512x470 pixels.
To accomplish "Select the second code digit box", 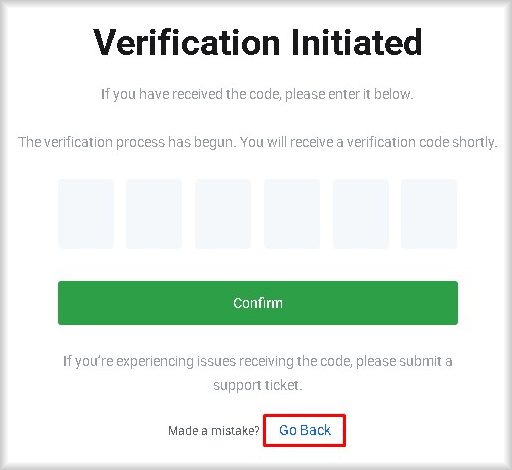I will pyautogui.click(x=154, y=214).
